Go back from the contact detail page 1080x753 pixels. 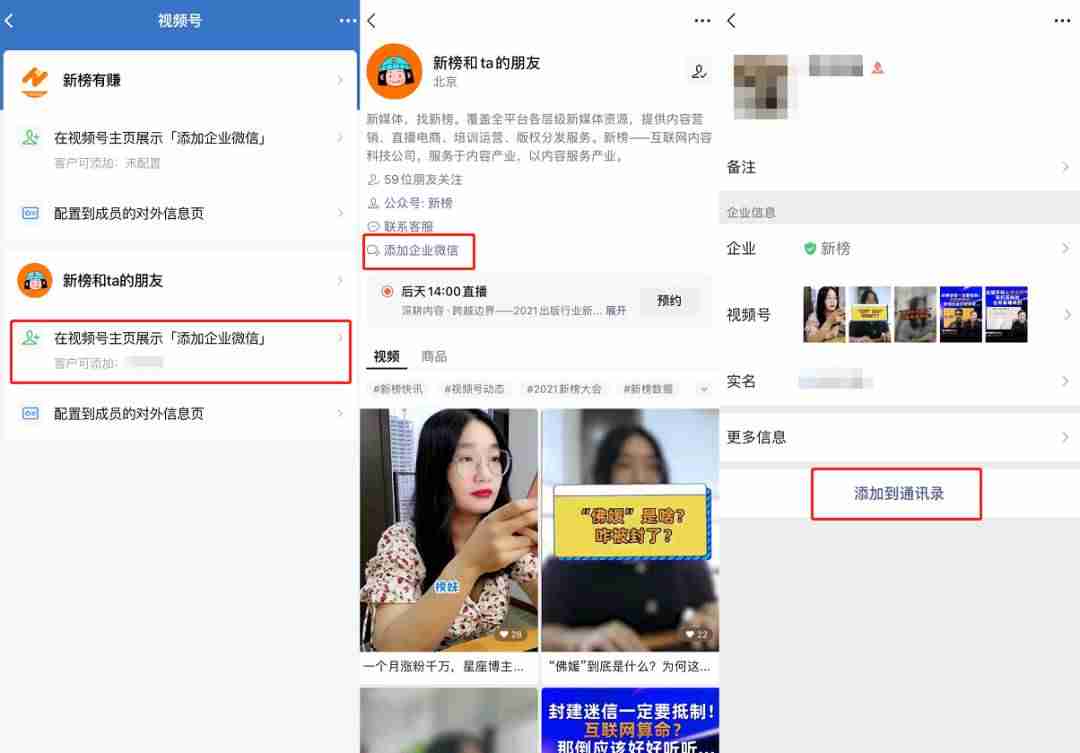(731, 21)
